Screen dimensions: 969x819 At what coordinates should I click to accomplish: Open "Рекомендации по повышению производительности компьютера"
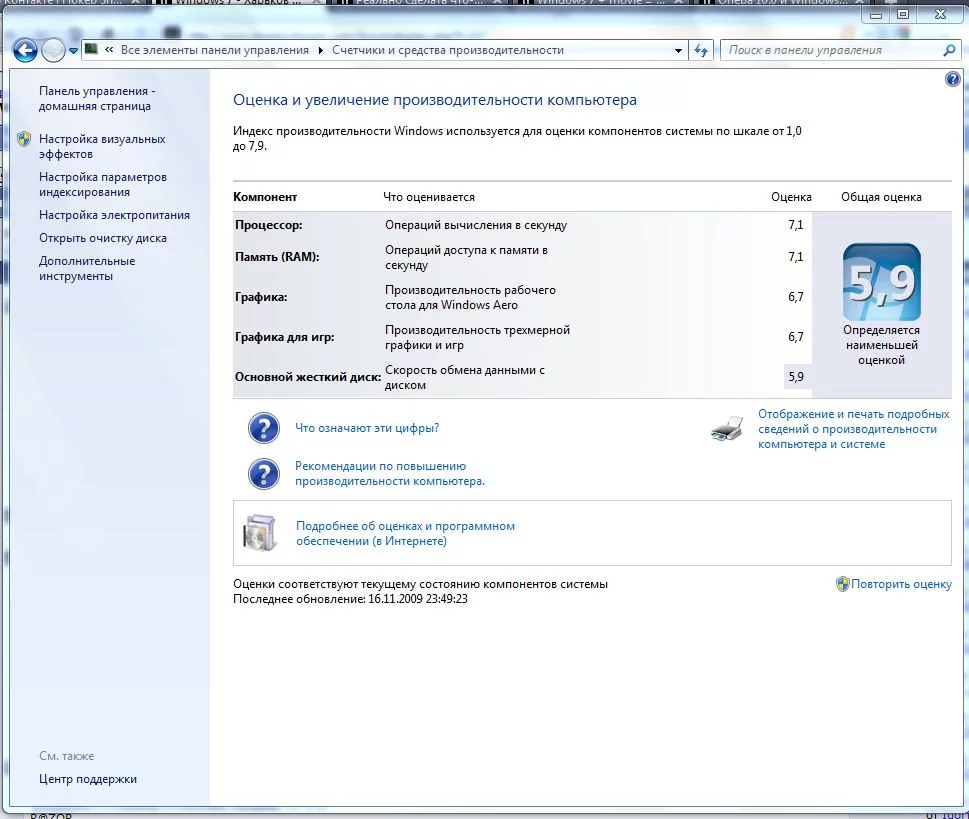(390, 473)
